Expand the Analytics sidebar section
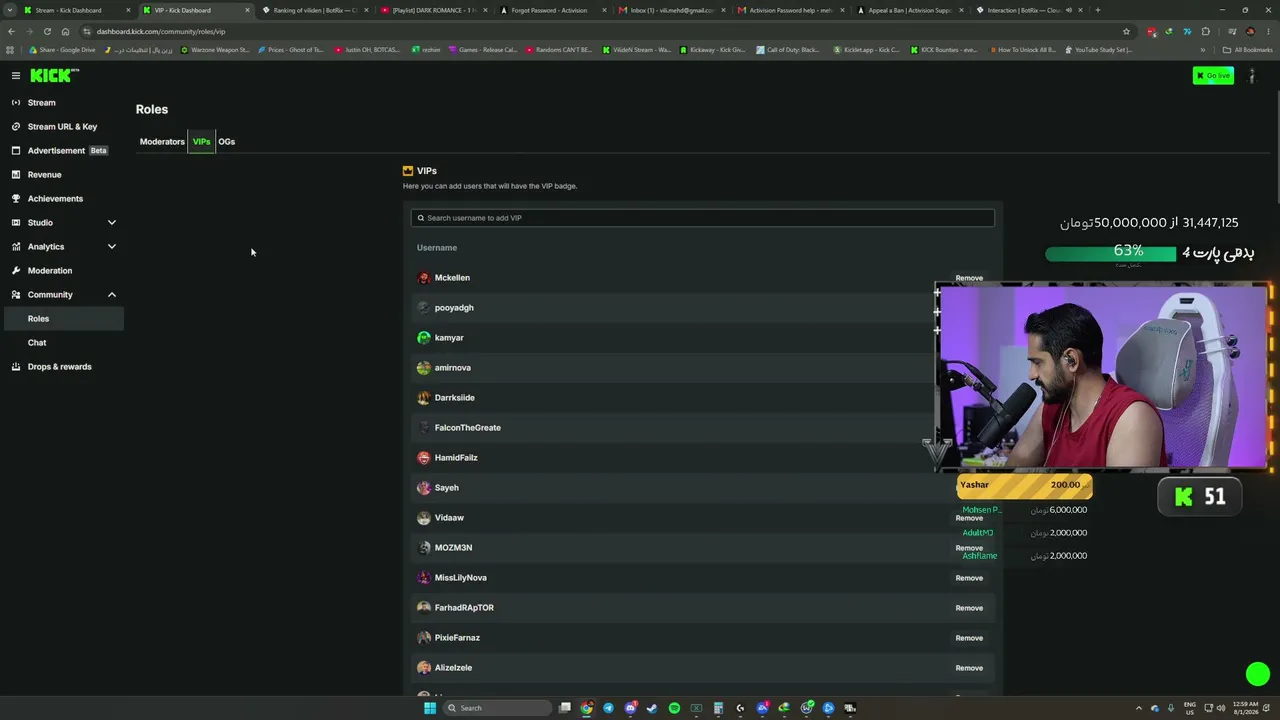This screenshot has width=1280, height=720. click(x=112, y=247)
